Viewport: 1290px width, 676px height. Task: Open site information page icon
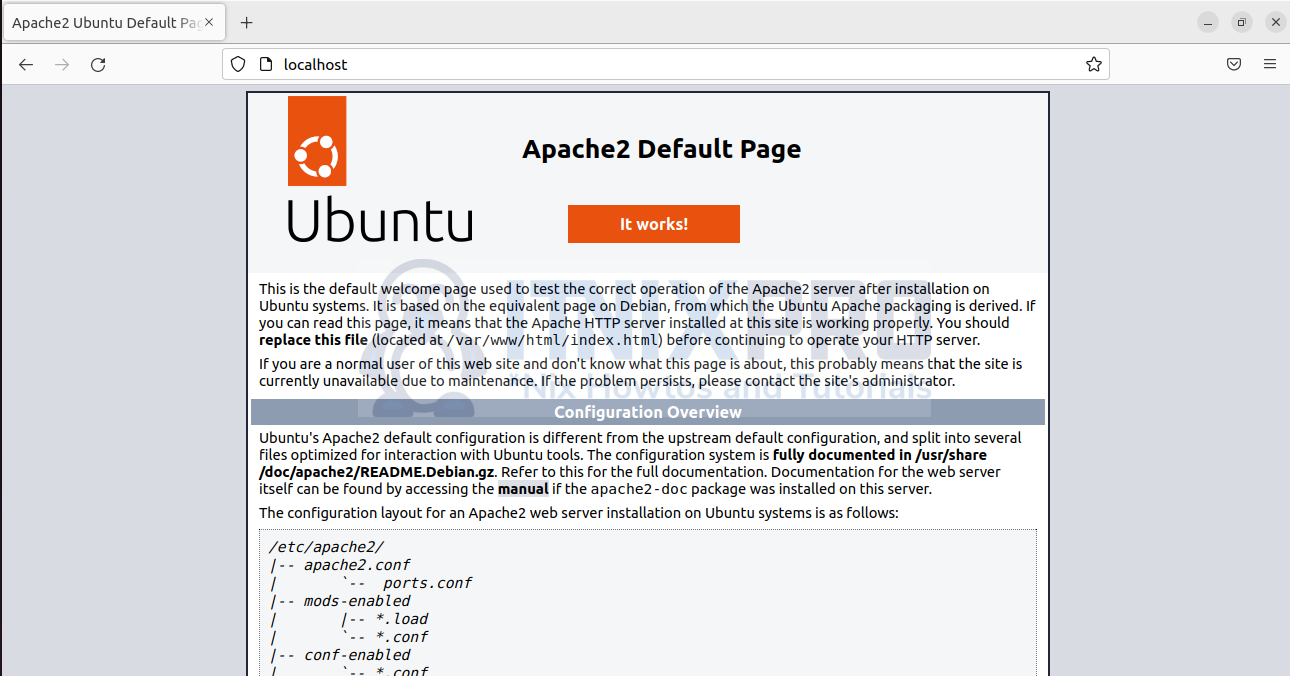tap(265, 64)
